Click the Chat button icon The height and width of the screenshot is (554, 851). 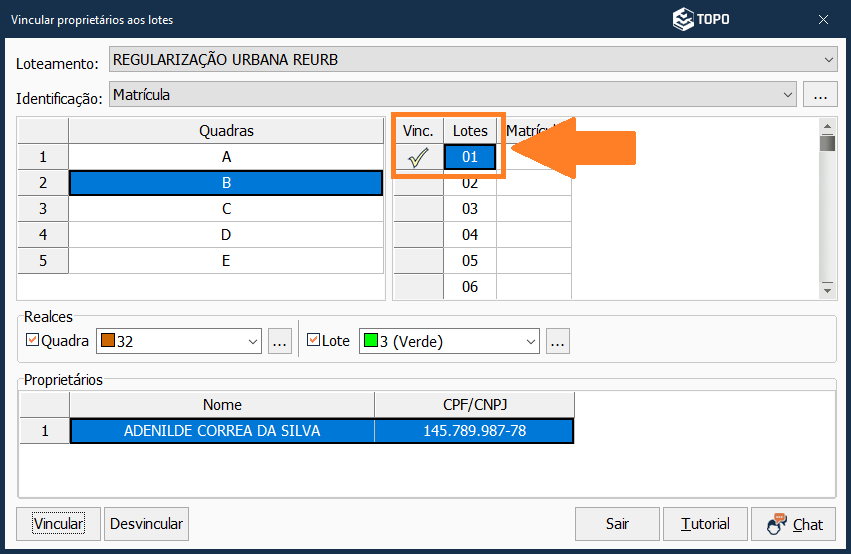pyautogui.click(x=777, y=524)
